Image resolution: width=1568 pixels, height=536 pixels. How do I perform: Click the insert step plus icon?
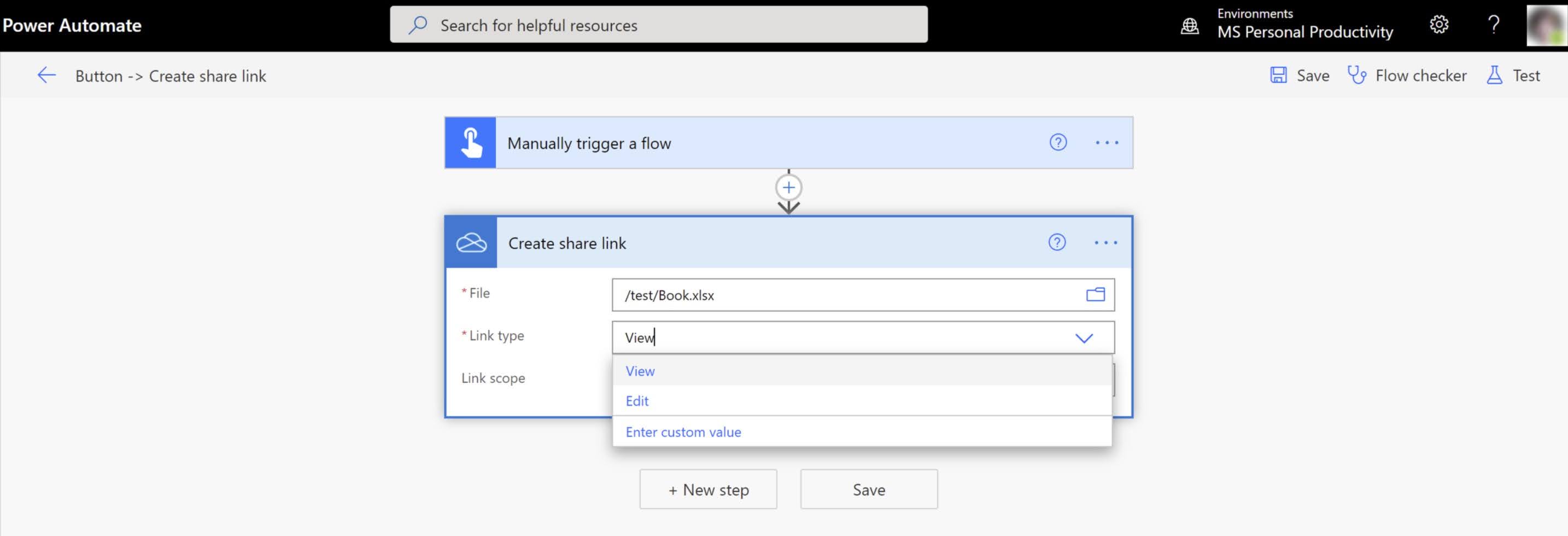788,187
